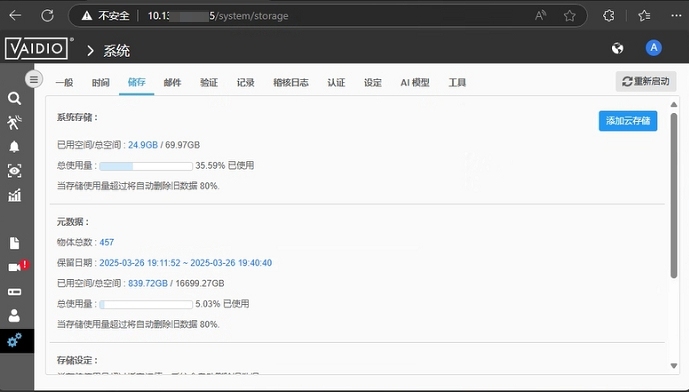
Task: Click the retention date range text
Action: pyautogui.click(x=185, y=263)
